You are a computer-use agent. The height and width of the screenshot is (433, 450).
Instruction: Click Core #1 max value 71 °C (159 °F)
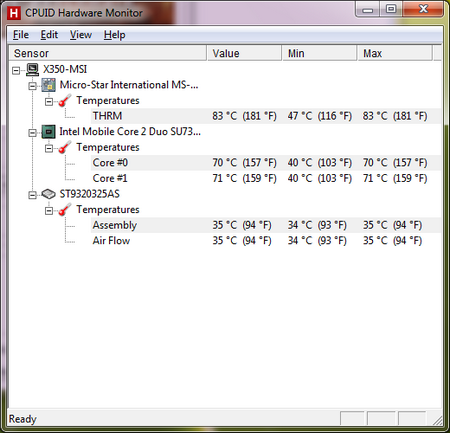coord(395,178)
